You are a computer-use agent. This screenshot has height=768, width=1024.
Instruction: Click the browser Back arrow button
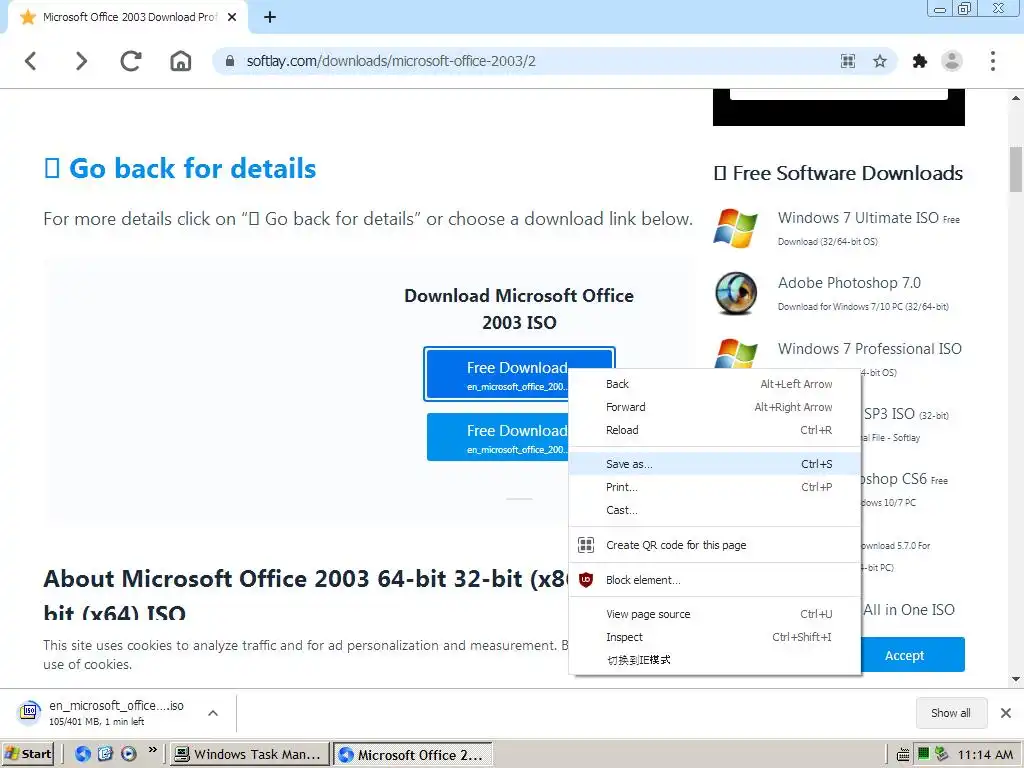click(31, 61)
